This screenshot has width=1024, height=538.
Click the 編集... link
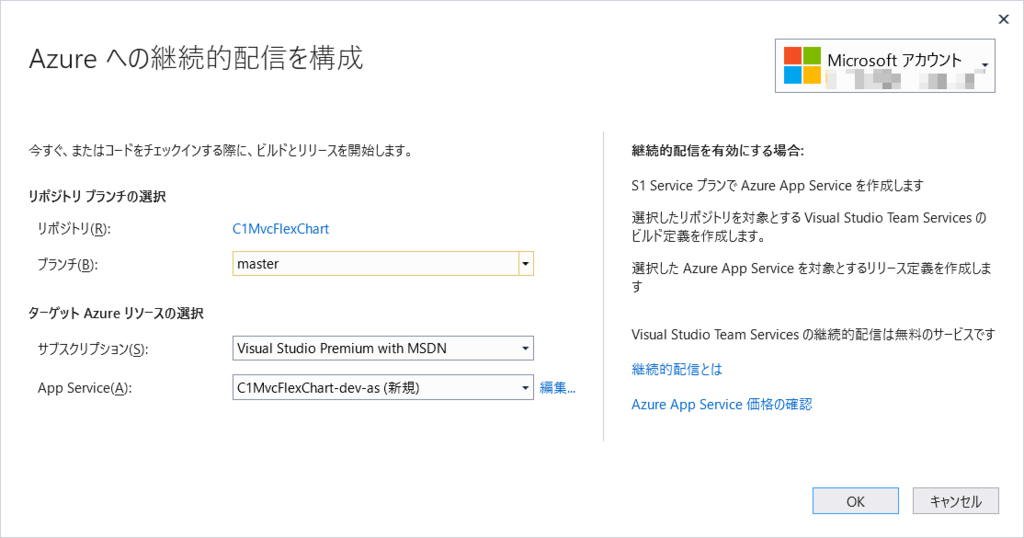click(558, 388)
